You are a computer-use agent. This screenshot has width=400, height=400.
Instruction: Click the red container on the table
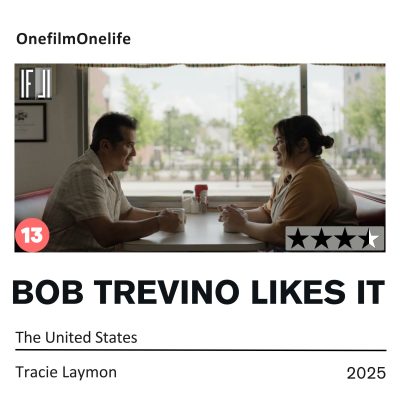tap(201, 198)
